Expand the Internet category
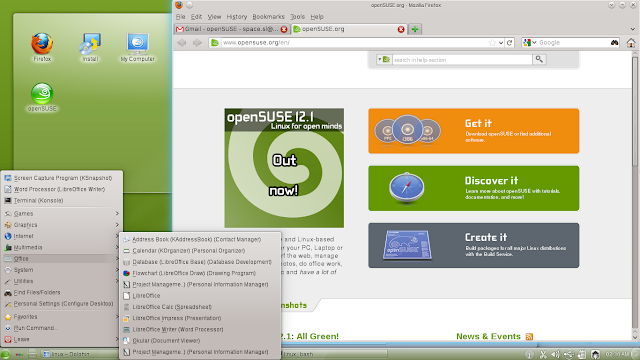The width and height of the screenshot is (640, 360). pos(62,236)
